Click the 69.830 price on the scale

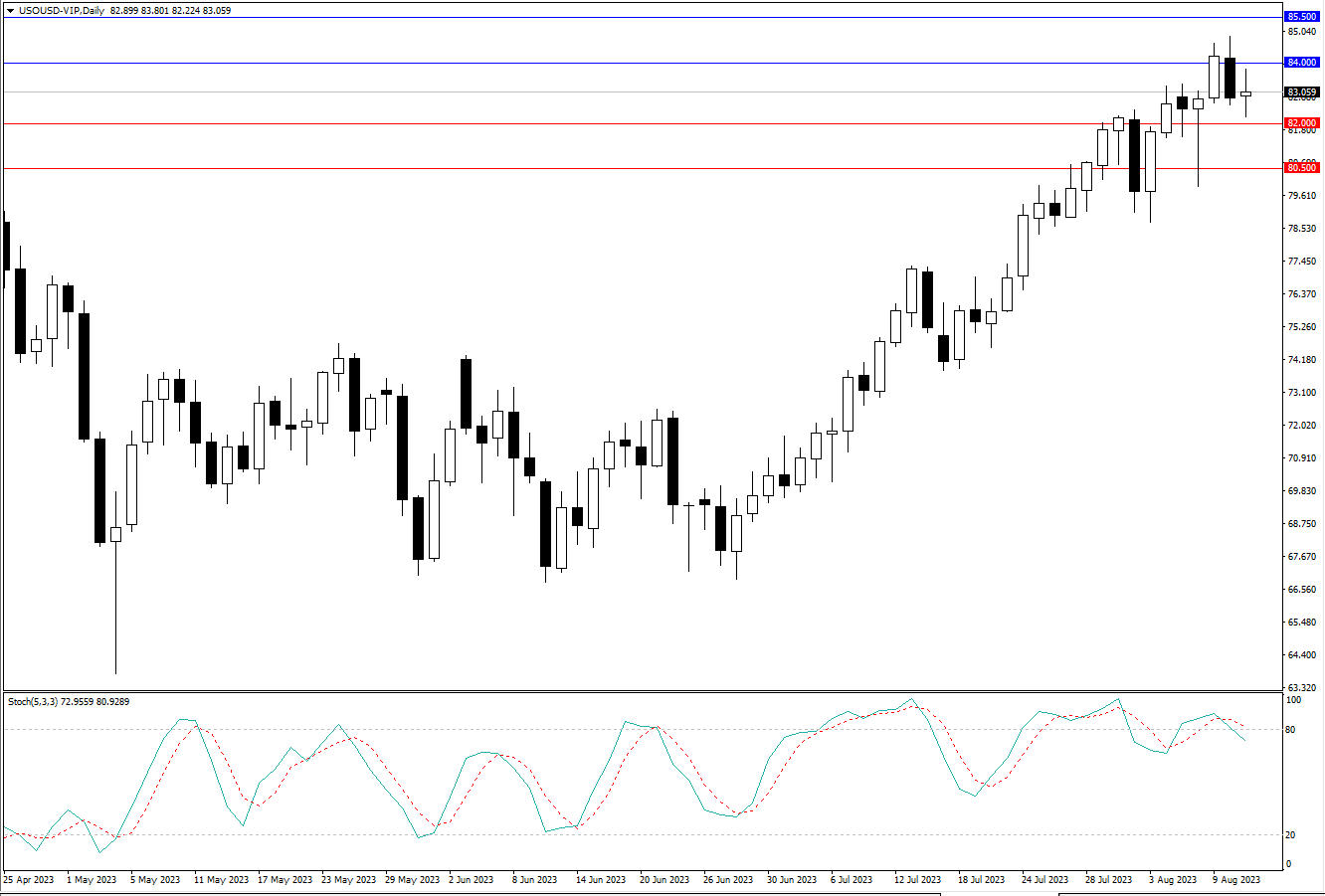pos(1301,491)
